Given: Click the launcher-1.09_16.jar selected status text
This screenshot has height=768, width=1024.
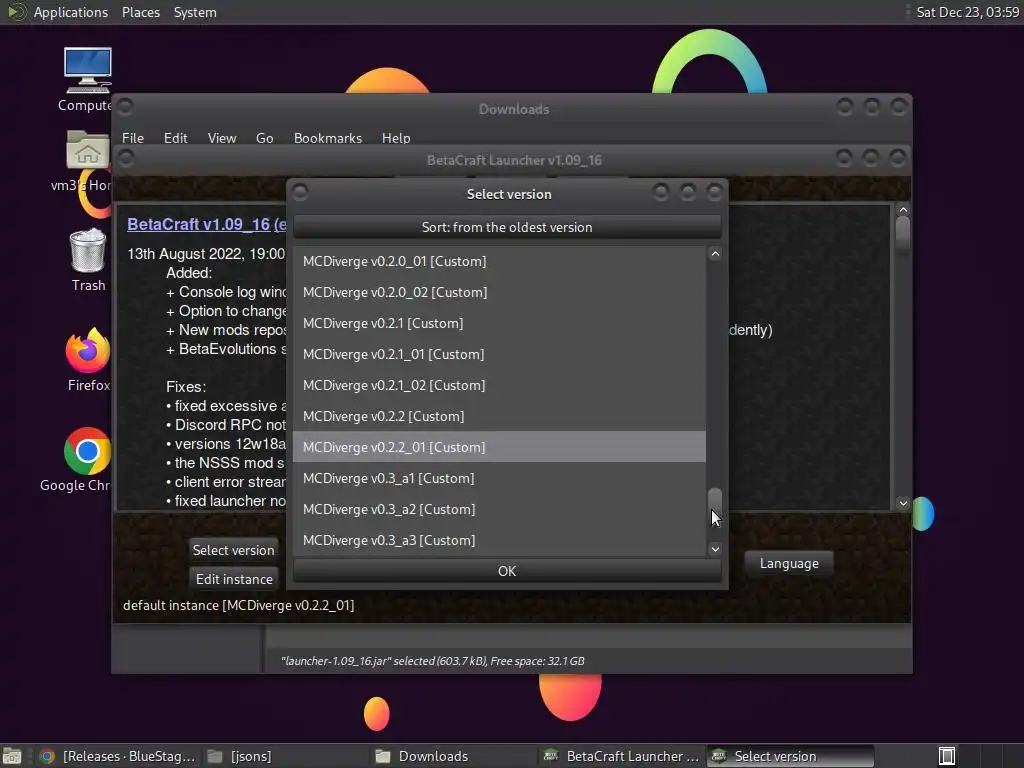Looking at the screenshot, I should pos(432,661).
